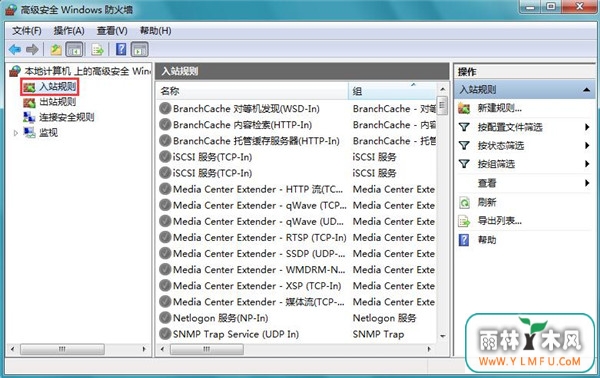Select Media Center Extender - qWave (UD rule
The image size is (600, 378).
(258, 221)
